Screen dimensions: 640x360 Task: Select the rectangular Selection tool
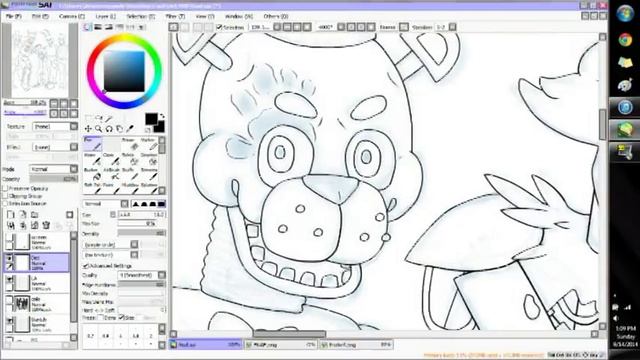pos(88,118)
